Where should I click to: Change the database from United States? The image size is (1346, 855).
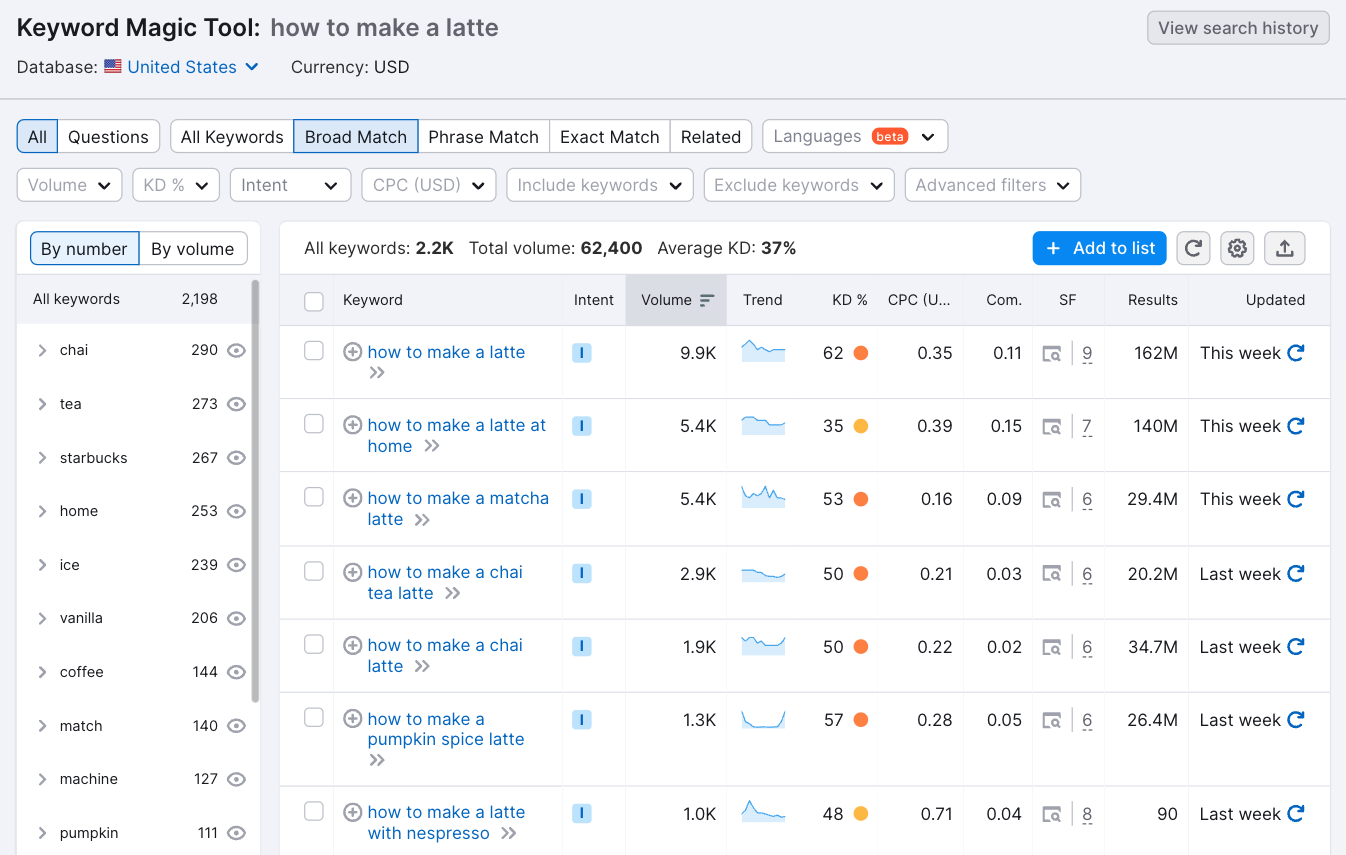click(x=183, y=67)
